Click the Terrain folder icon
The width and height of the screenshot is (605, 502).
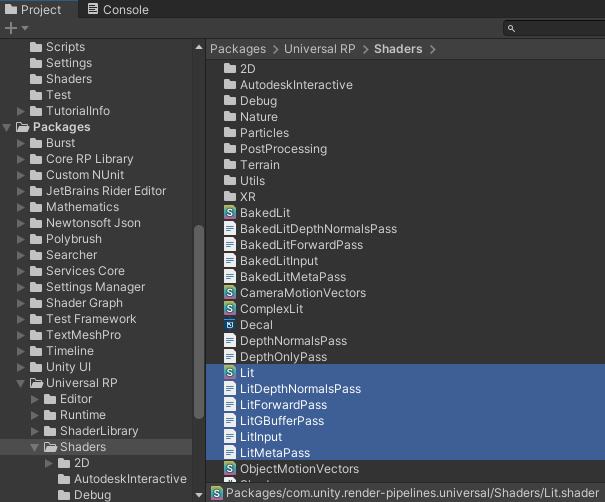230,164
